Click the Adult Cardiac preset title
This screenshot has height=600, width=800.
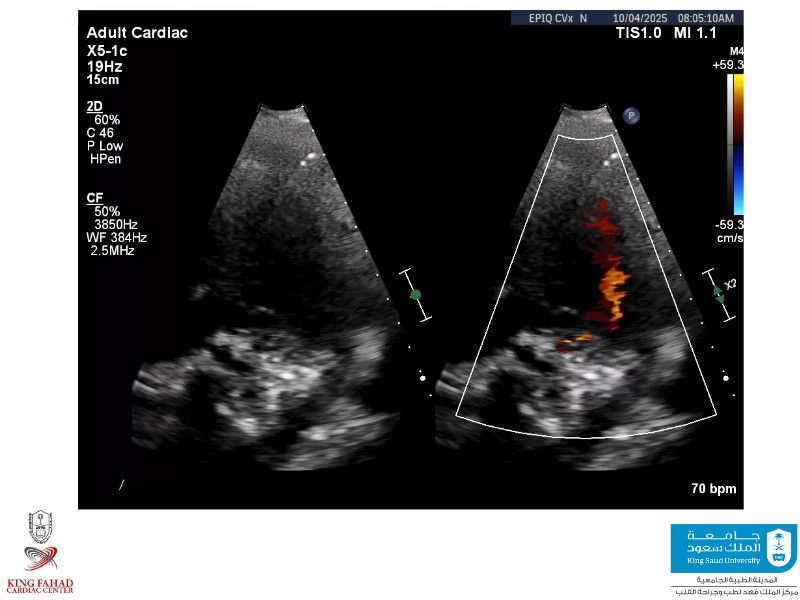click(x=137, y=33)
